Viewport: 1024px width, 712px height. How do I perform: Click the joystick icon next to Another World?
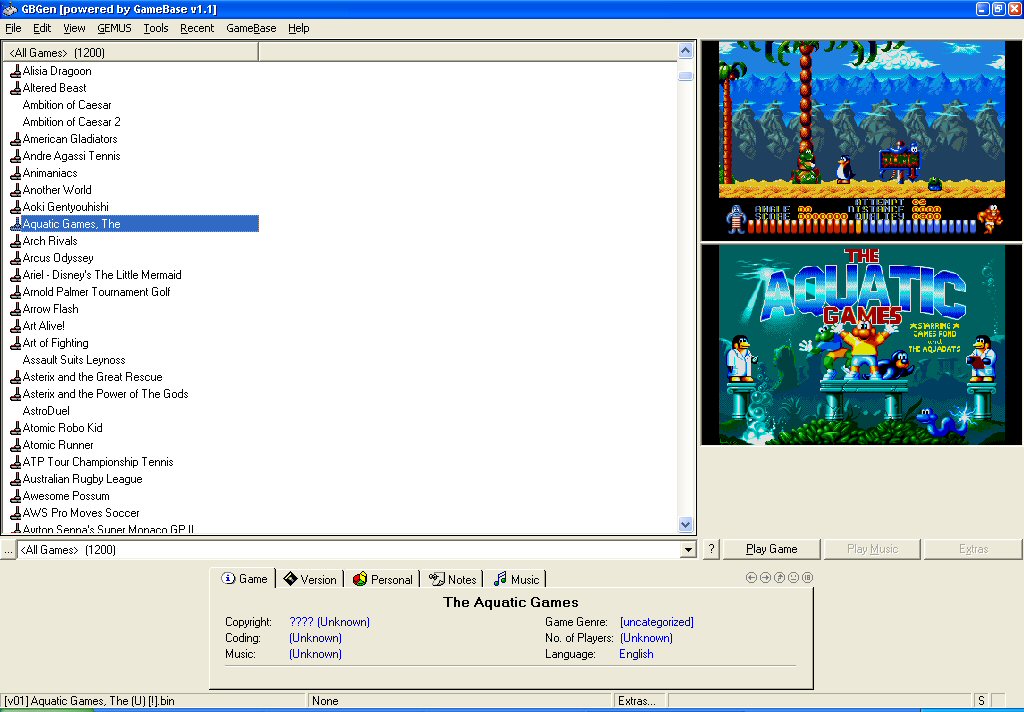(16, 190)
